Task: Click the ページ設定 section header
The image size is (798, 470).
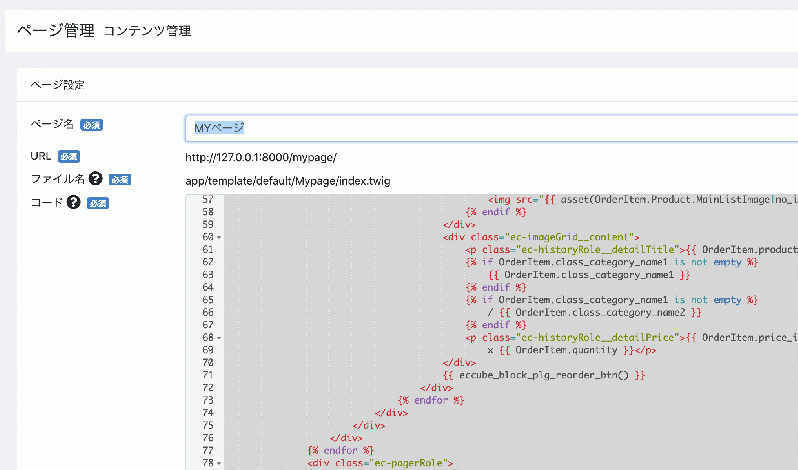Action: click(58, 85)
